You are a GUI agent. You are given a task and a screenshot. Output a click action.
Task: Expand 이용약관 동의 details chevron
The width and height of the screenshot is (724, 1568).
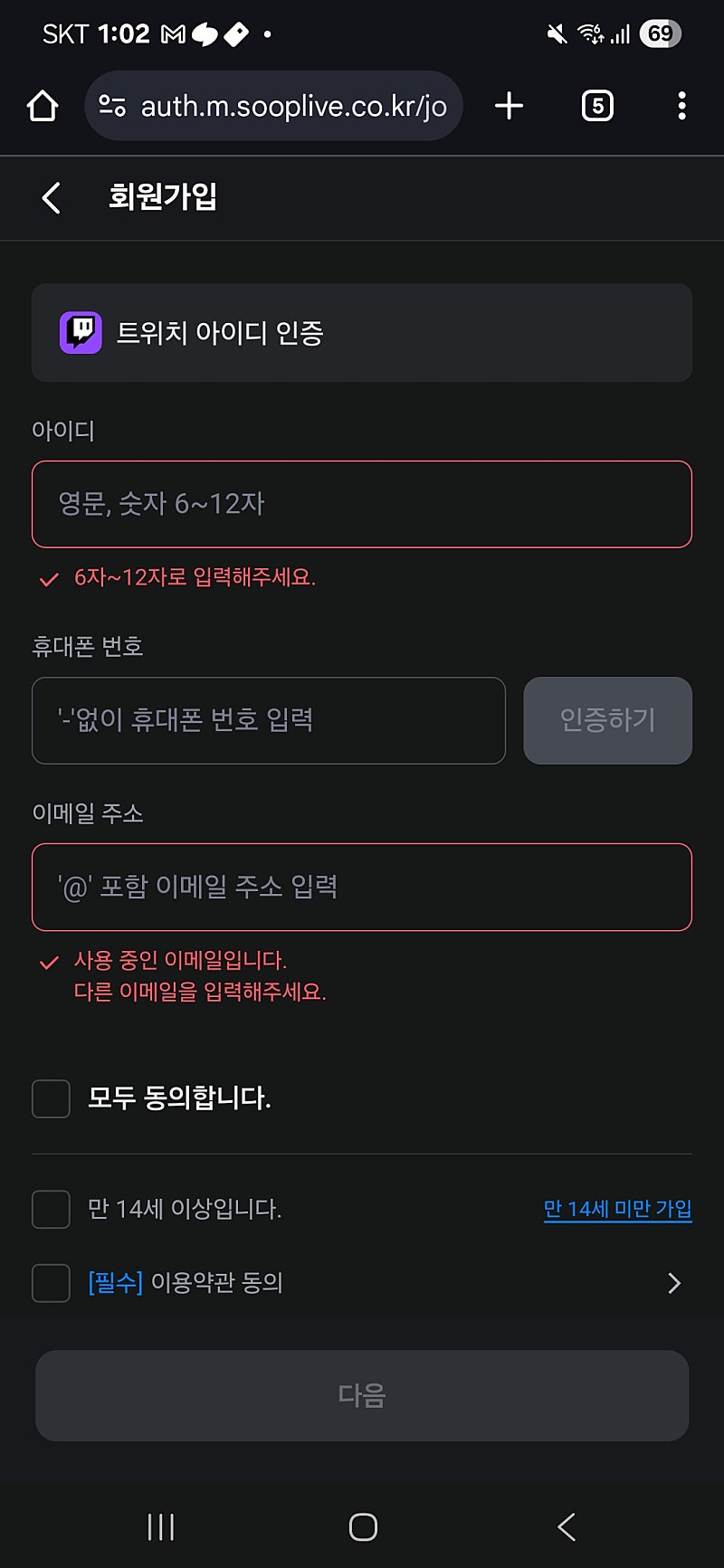pos(673,1283)
